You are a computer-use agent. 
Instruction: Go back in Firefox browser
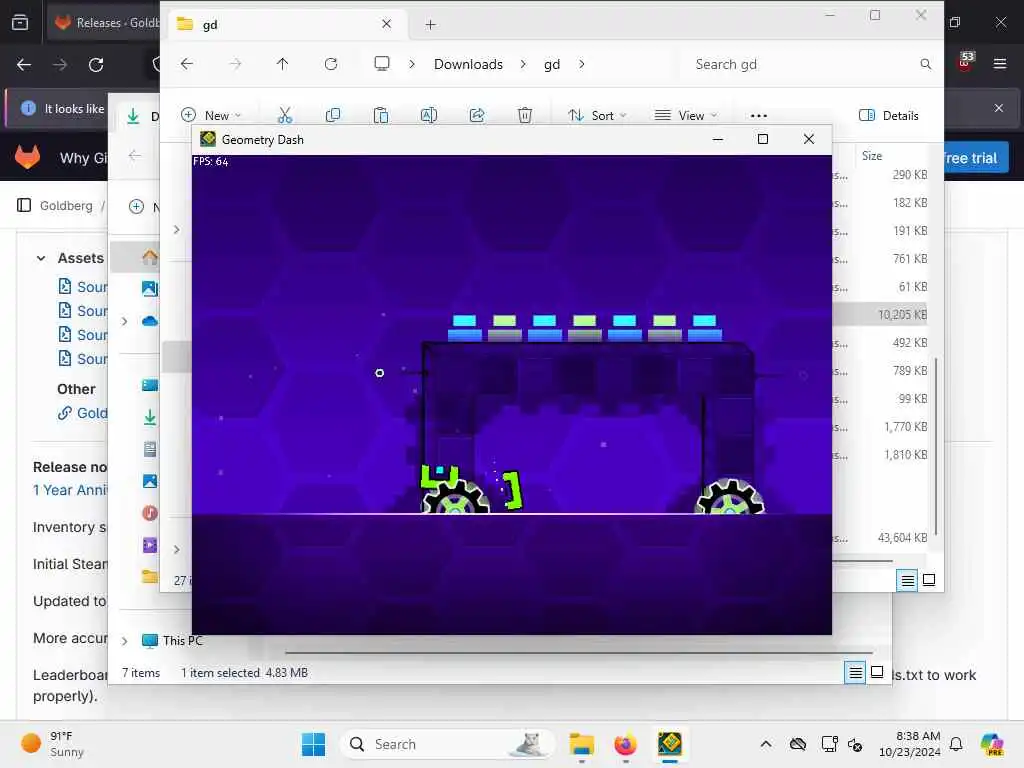click(x=24, y=65)
